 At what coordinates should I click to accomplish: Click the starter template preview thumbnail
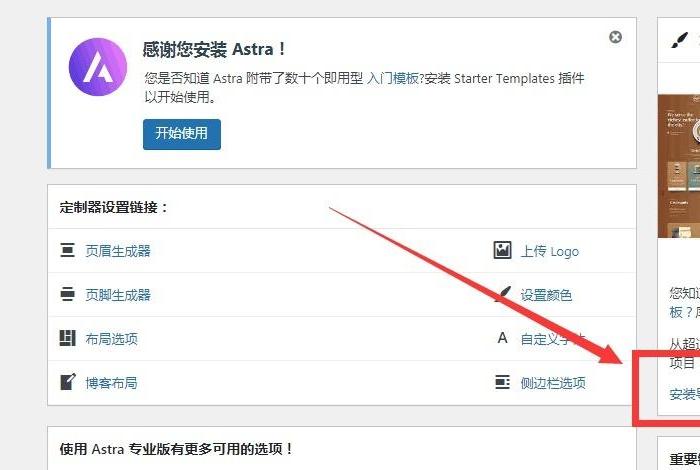(x=679, y=166)
